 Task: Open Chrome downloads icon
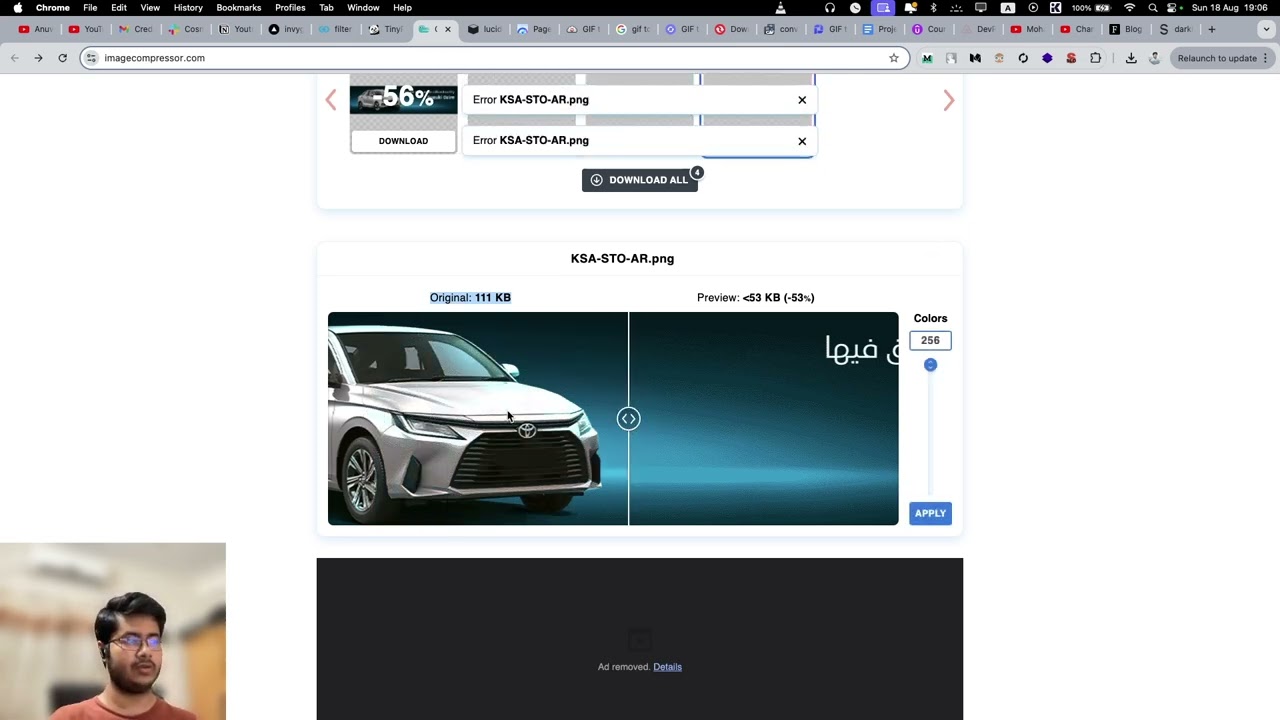click(x=1131, y=58)
